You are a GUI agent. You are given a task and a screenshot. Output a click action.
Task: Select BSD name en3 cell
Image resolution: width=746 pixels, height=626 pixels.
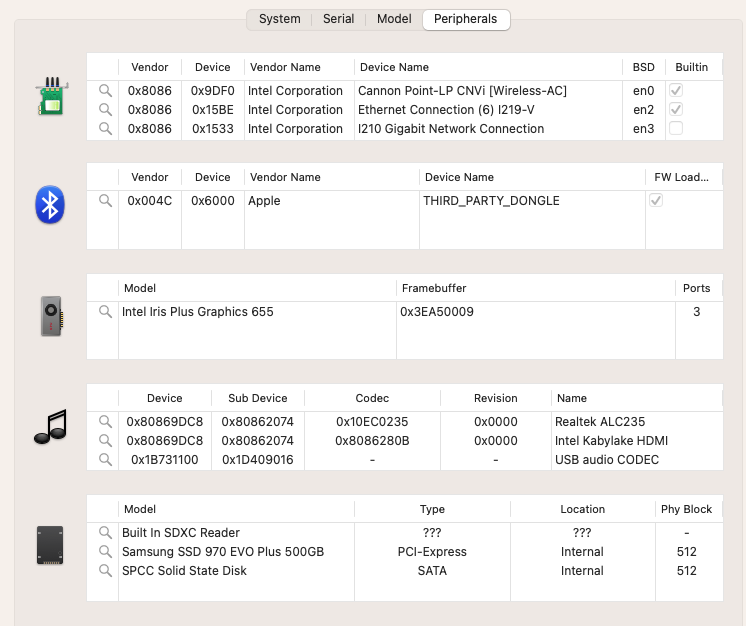pyautogui.click(x=643, y=128)
